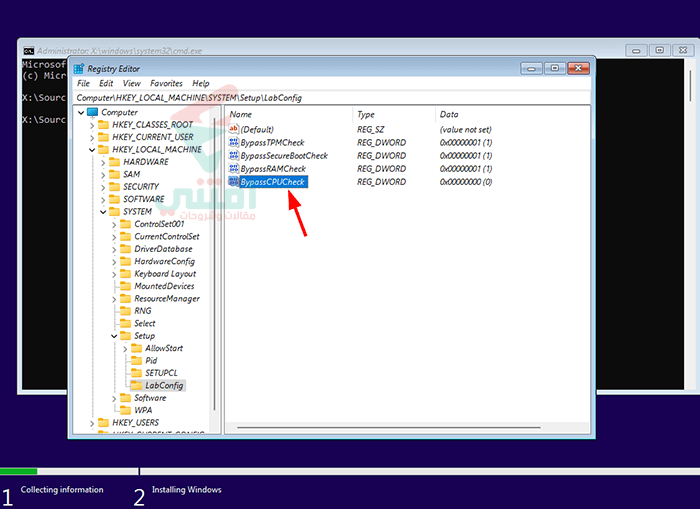The height and width of the screenshot is (509, 700).
Task: Close the Registry Editor window
Action: 578,68
